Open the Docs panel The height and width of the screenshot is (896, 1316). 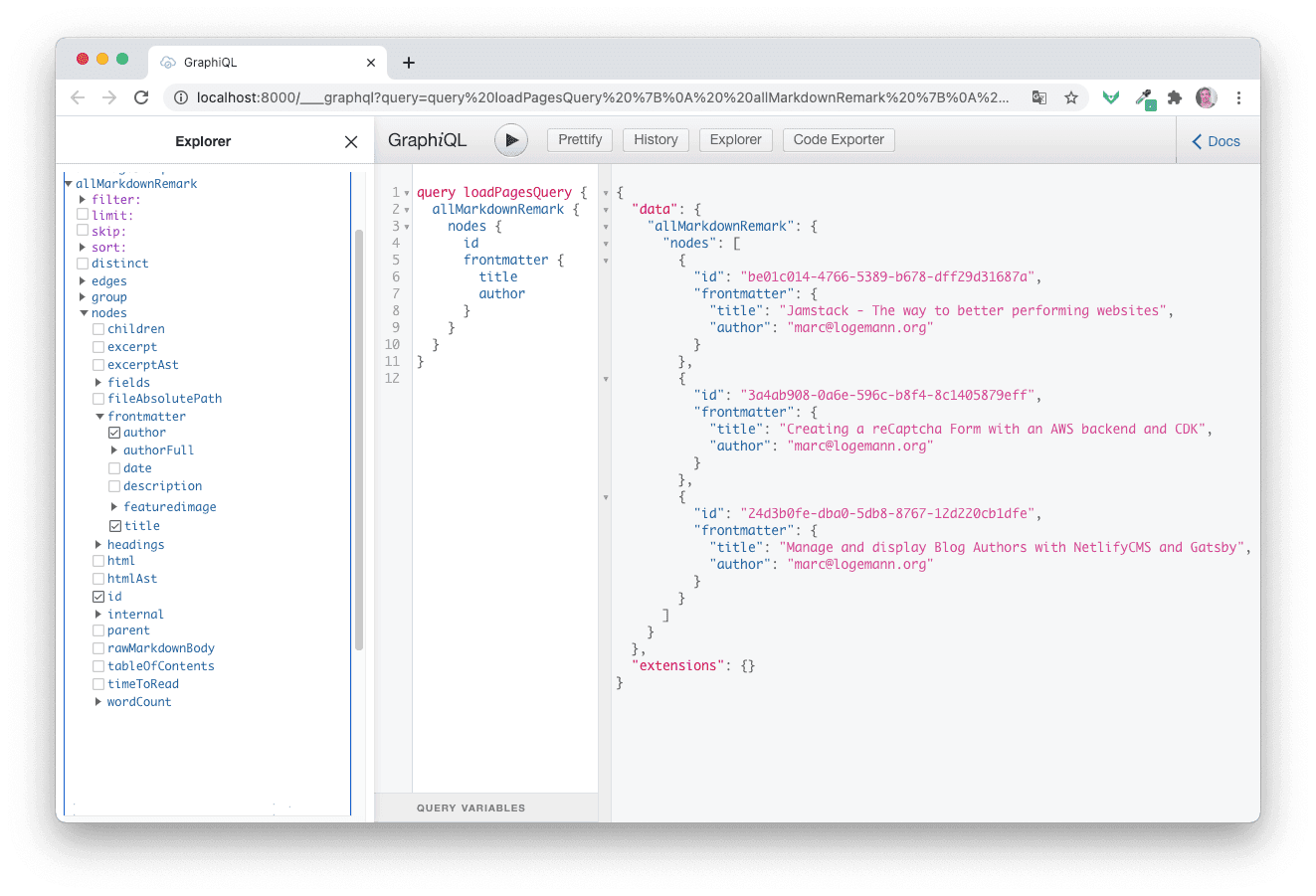(x=1217, y=141)
